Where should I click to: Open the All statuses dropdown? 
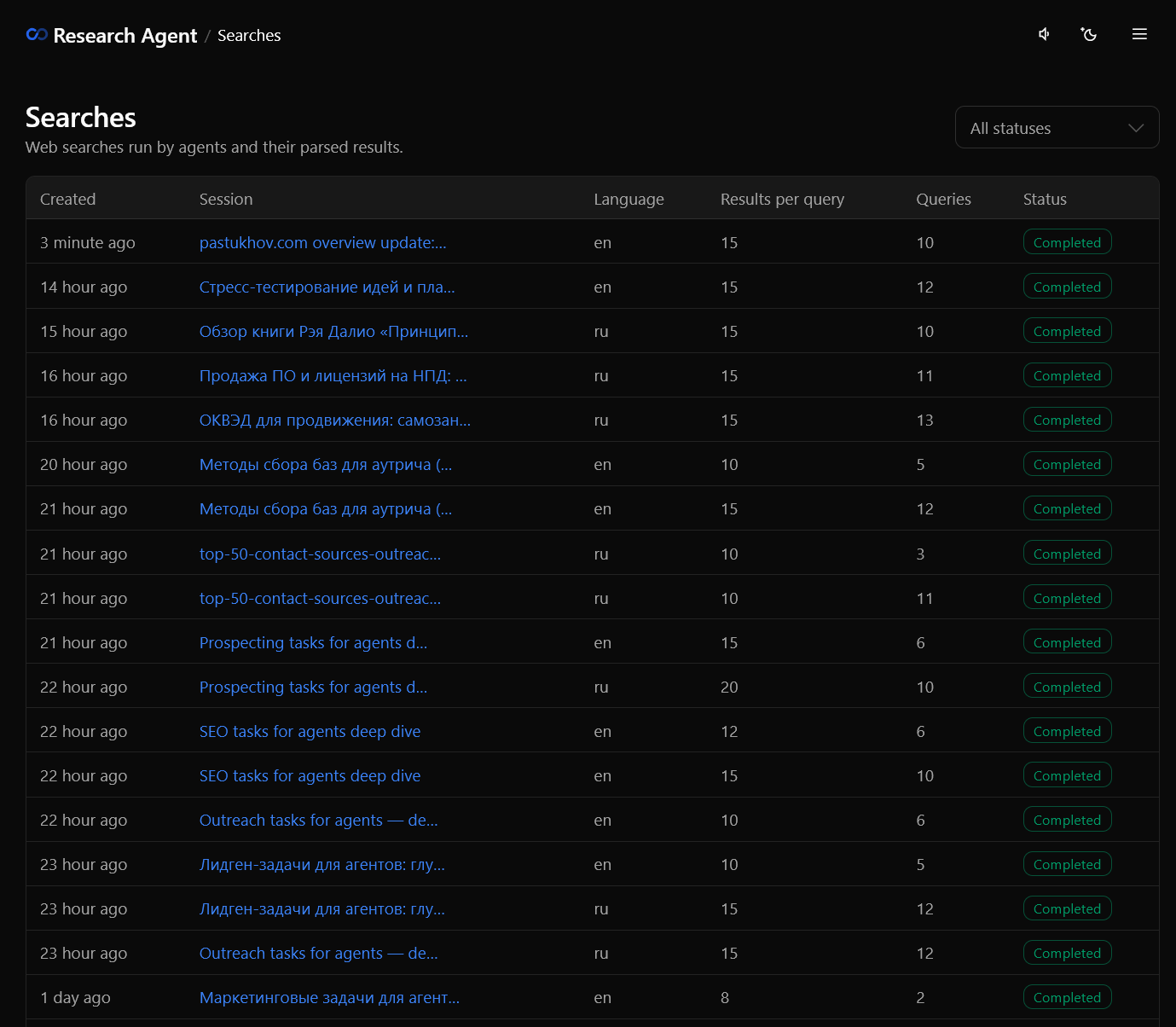point(1057,127)
